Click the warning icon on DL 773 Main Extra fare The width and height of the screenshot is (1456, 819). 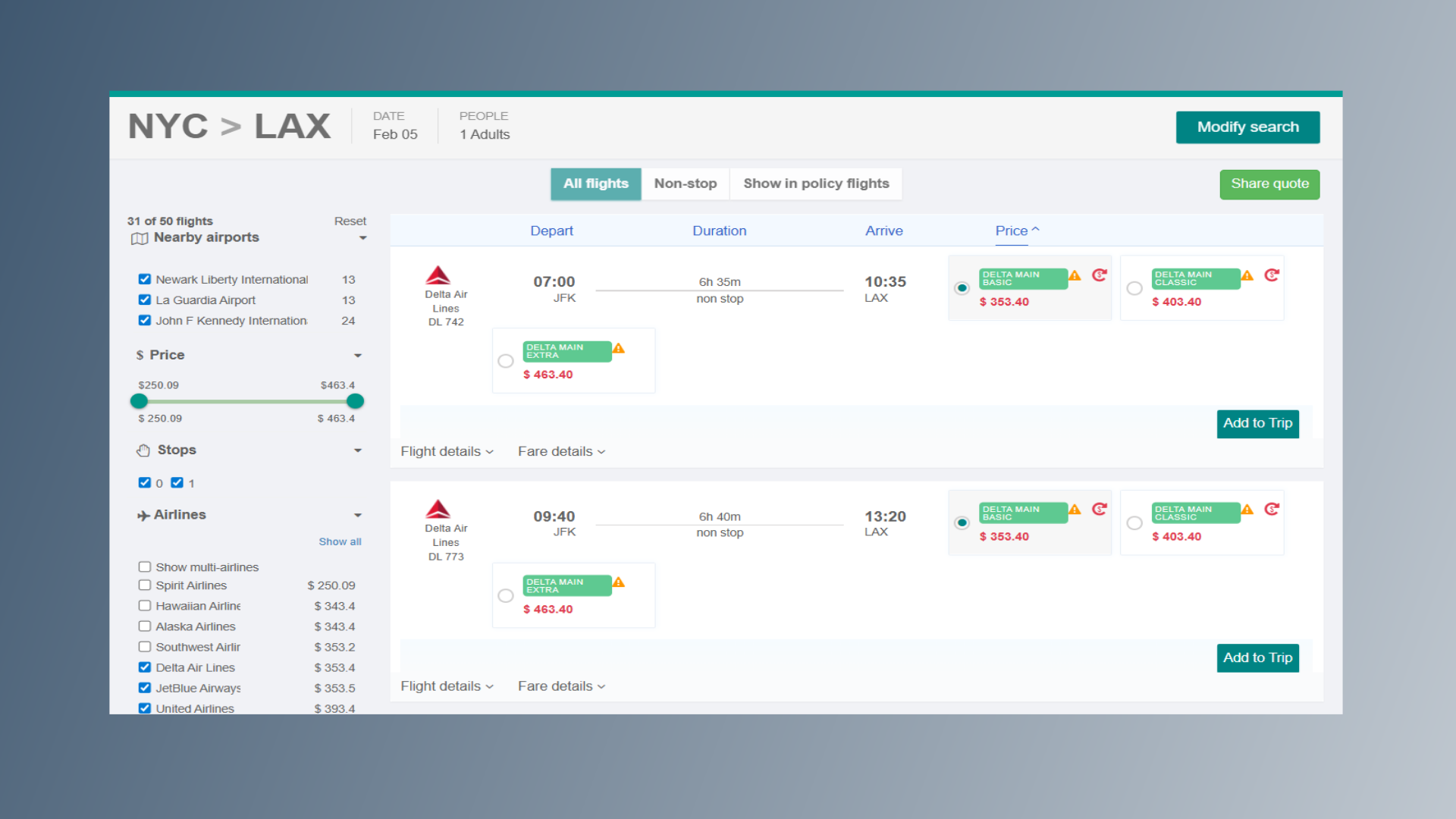619,582
